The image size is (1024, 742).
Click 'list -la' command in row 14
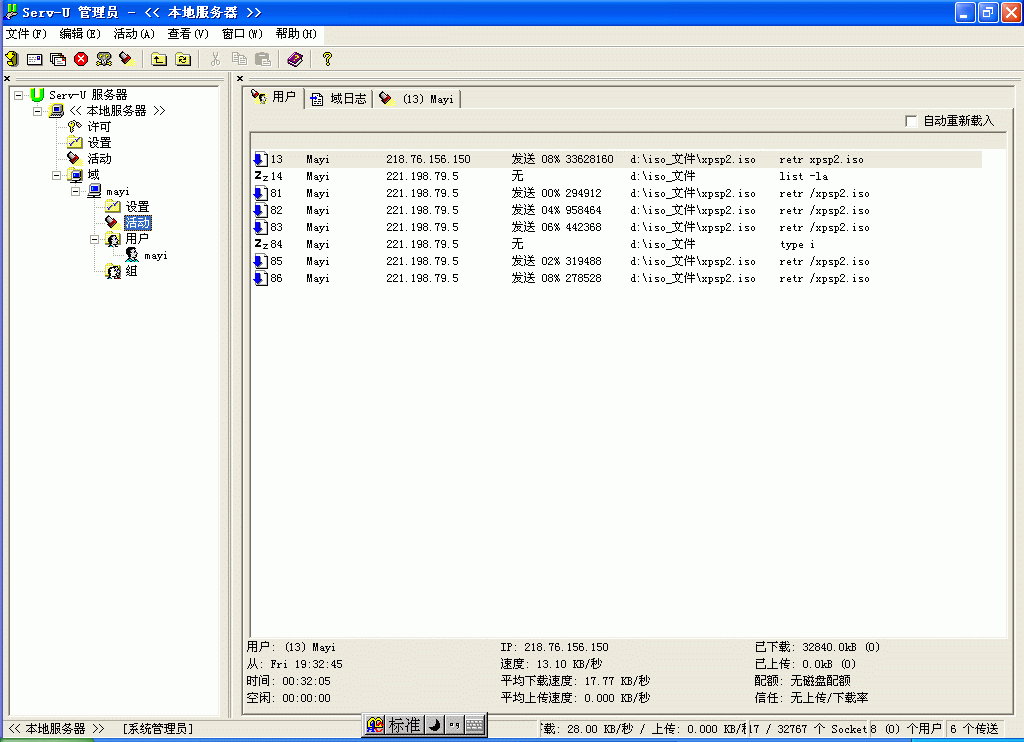803,176
